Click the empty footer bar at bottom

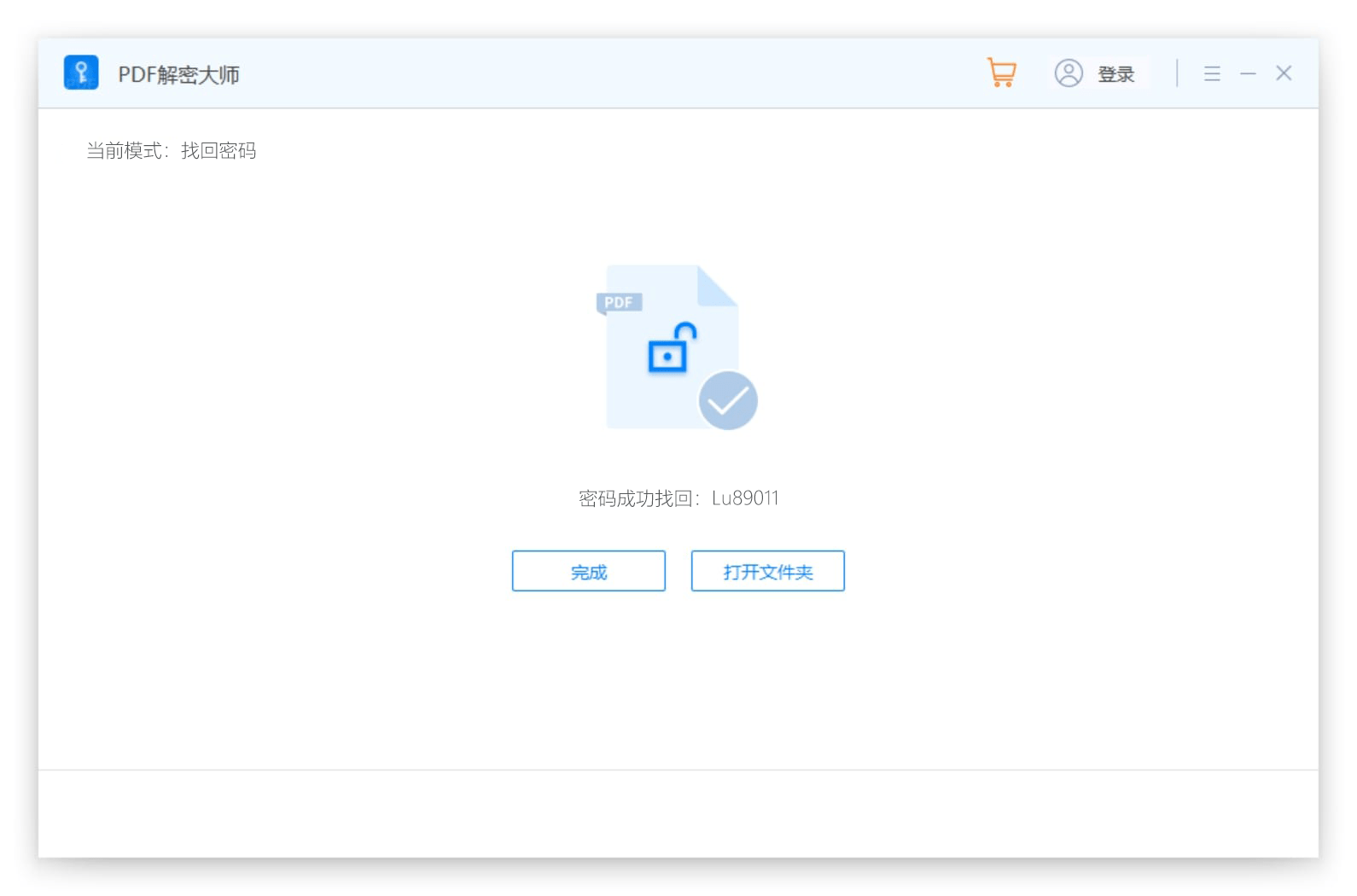[678, 813]
